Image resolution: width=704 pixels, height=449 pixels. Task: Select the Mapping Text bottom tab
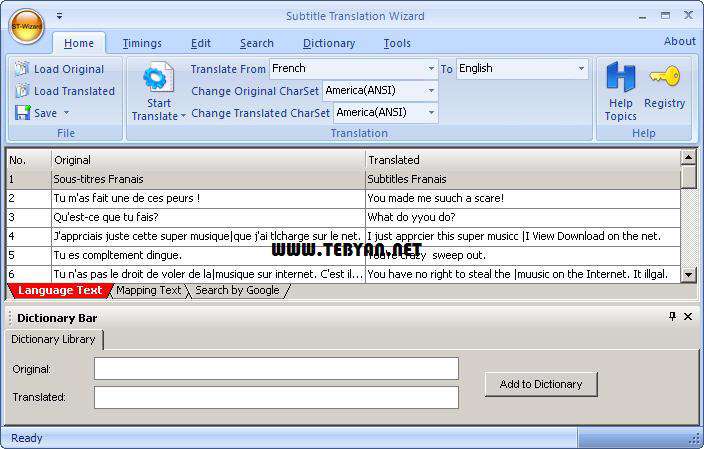tap(149, 291)
